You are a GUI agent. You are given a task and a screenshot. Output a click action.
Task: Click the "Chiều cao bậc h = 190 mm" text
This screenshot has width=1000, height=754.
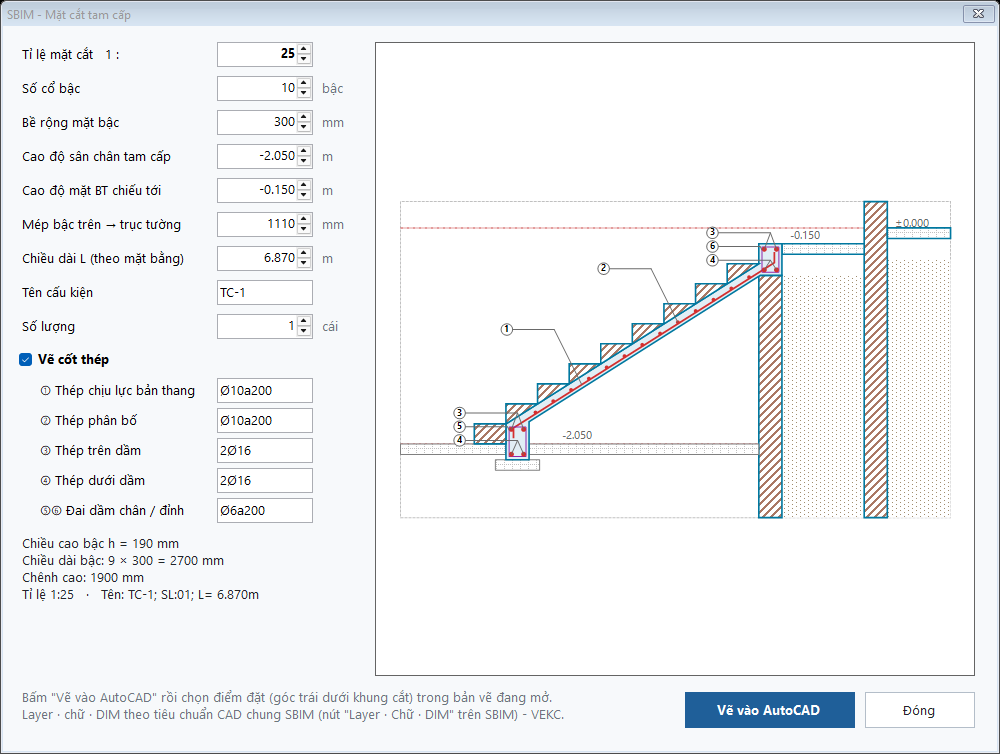pos(100,543)
